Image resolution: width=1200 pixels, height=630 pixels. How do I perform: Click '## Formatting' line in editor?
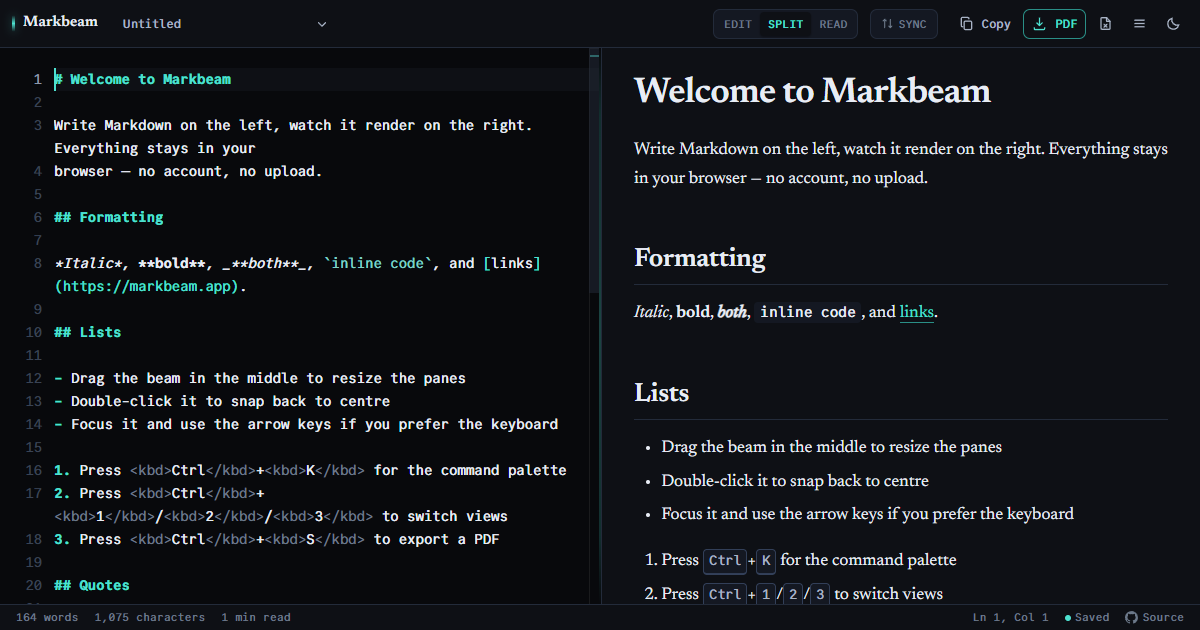(109, 217)
